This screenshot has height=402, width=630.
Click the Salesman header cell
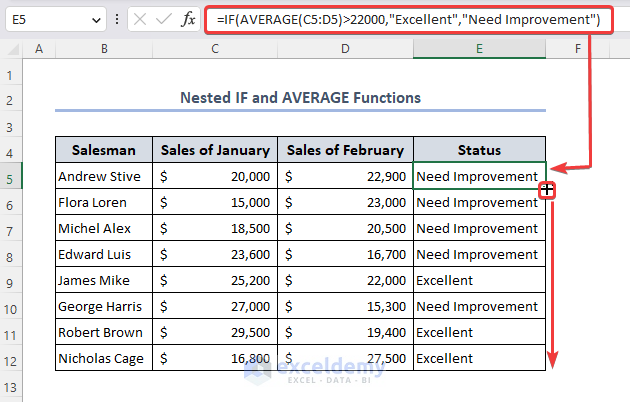[103, 150]
